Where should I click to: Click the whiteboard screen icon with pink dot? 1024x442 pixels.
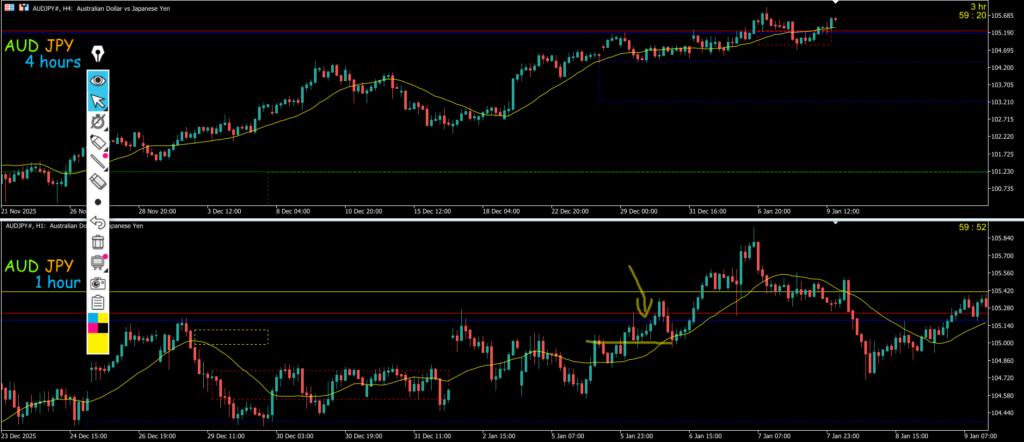[x=98, y=262]
